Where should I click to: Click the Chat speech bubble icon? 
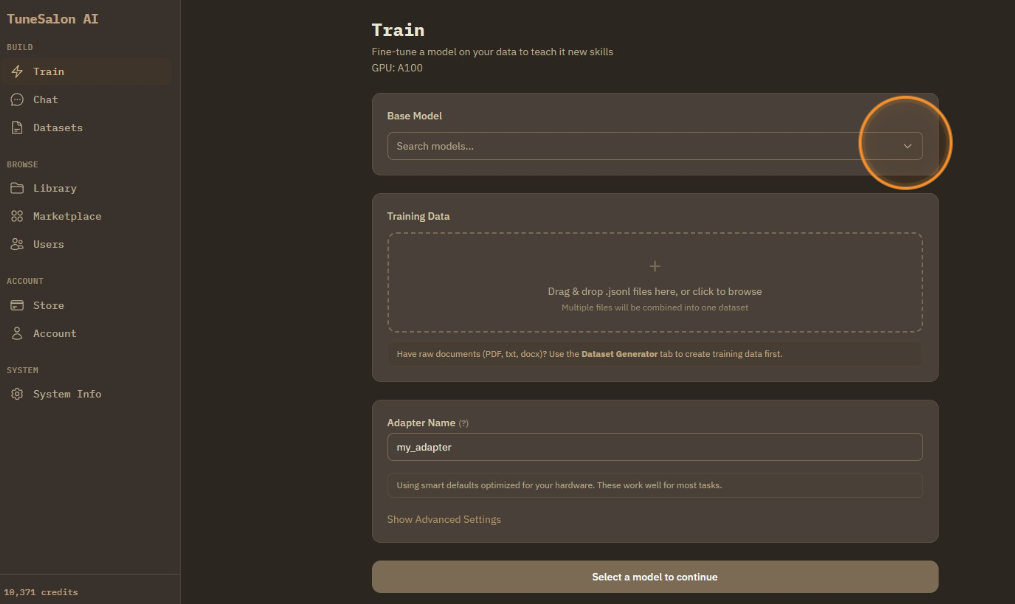(17, 100)
